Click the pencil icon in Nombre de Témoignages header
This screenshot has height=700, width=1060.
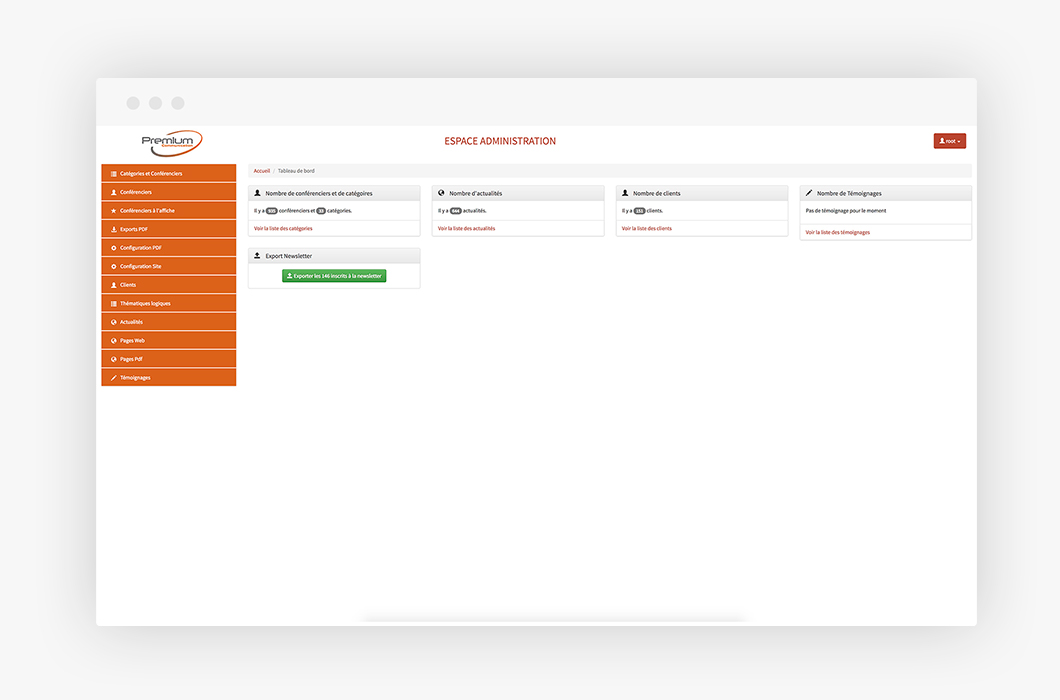tap(809, 193)
